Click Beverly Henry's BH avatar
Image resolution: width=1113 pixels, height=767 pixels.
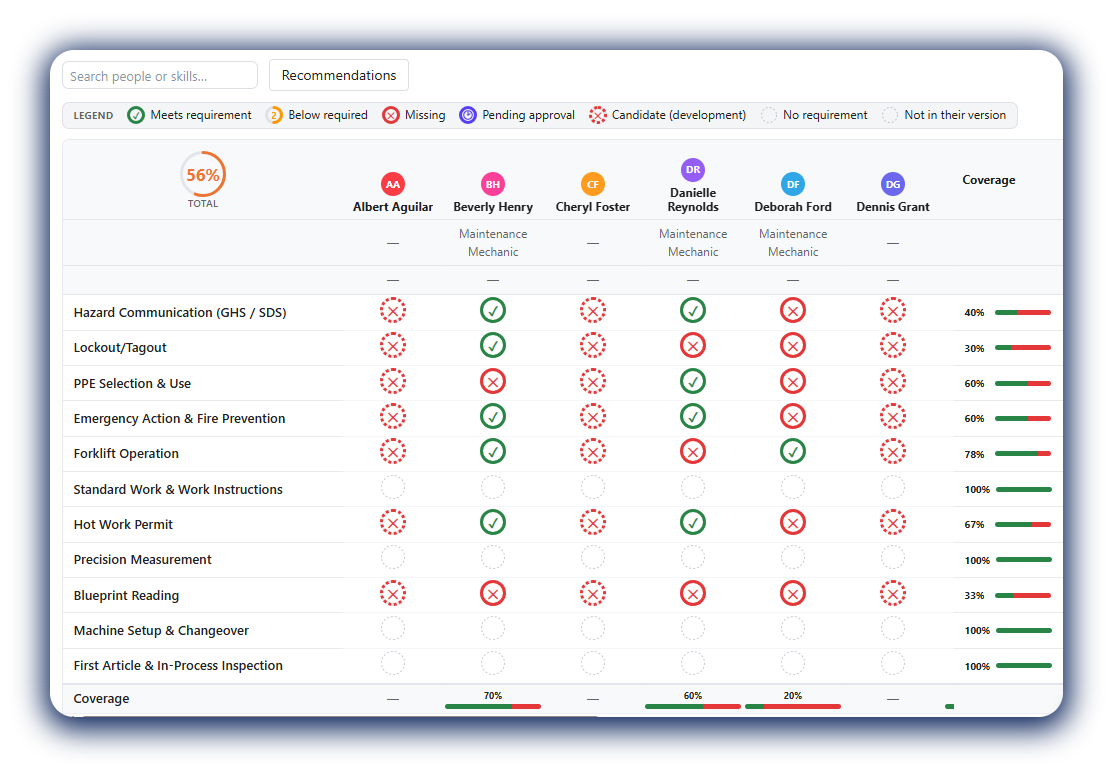(493, 184)
